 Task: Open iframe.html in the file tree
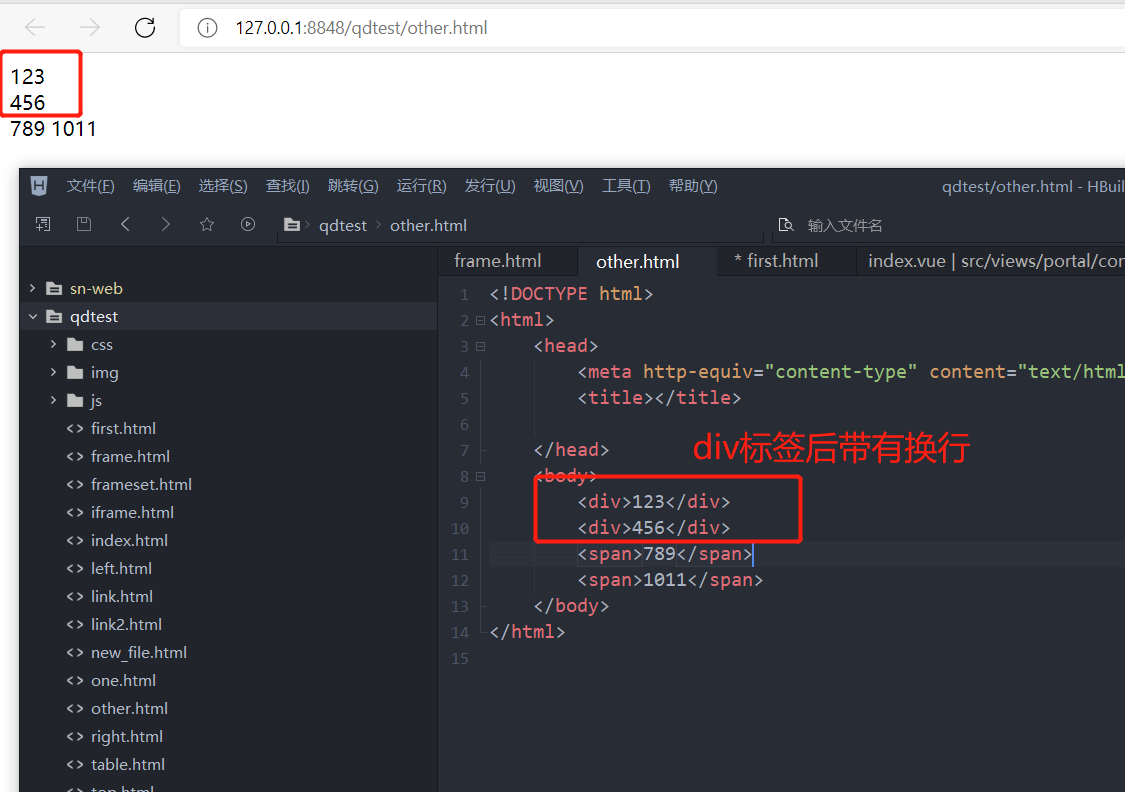[132, 512]
